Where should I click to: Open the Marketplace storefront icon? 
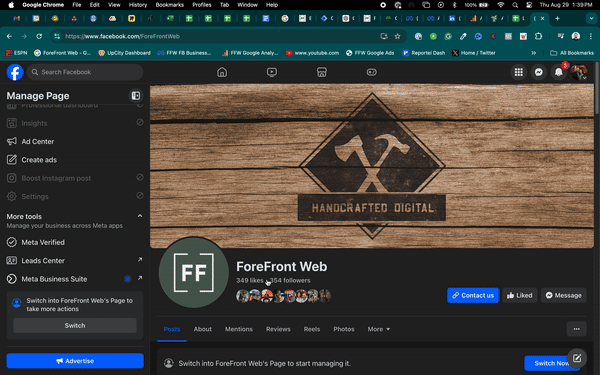coord(322,72)
